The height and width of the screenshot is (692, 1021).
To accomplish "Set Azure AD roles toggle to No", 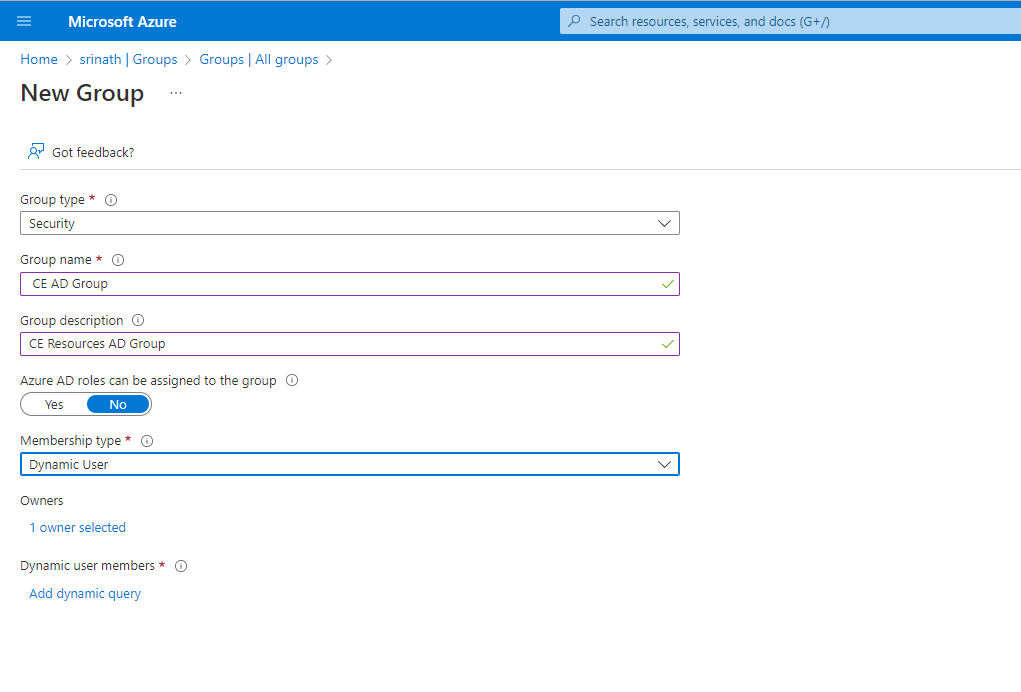I will [118, 404].
